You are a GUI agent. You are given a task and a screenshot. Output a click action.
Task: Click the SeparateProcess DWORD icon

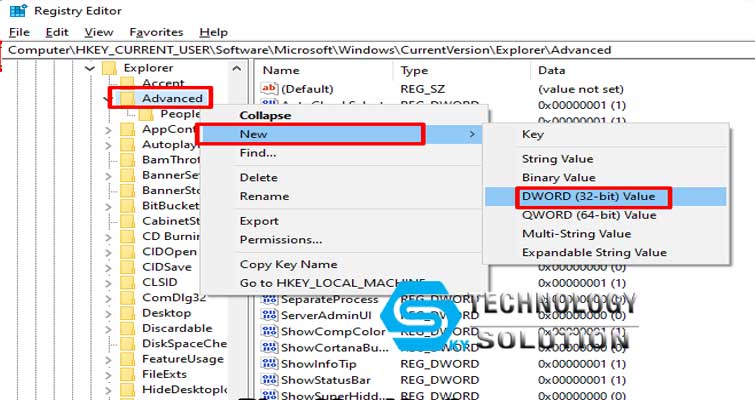pos(269,299)
